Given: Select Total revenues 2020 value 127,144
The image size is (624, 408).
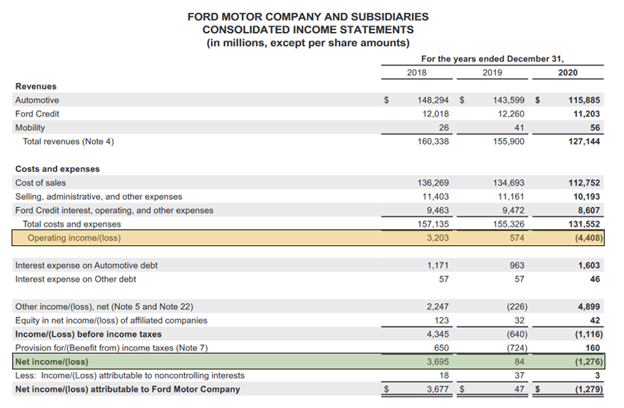Looking at the screenshot, I should [x=584, y=141].
